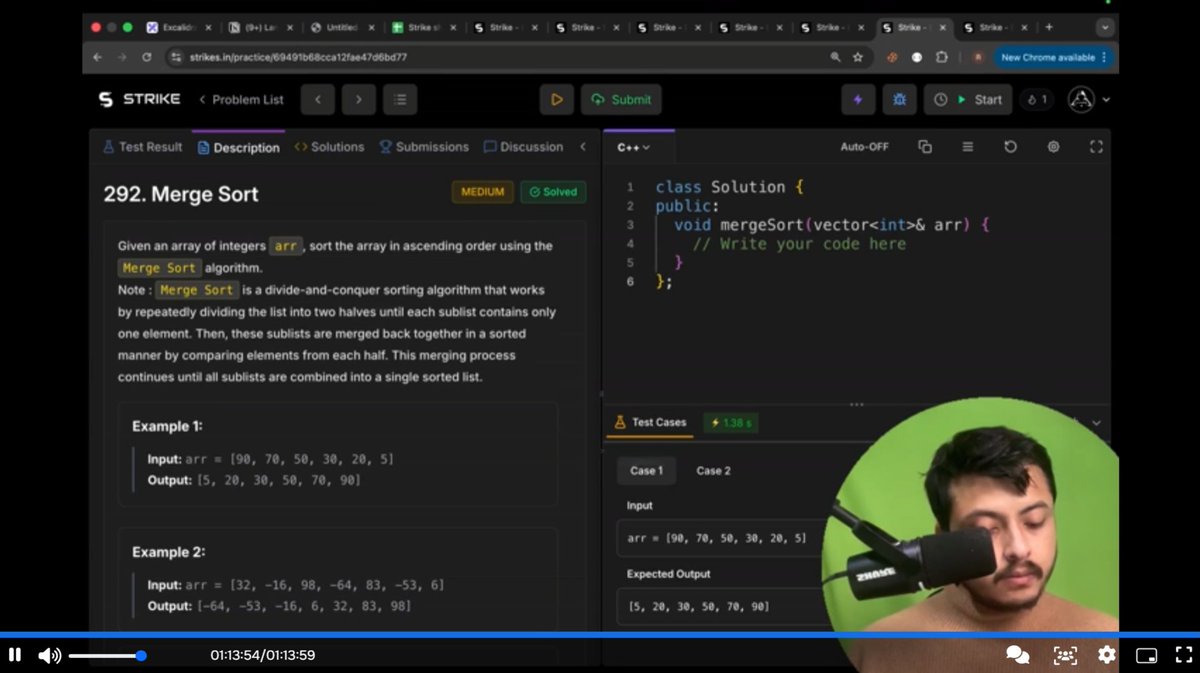Image resolution: width=1200 pixels, height=673 pixels.
Task: Submit the solution
Action: (621, 99)
